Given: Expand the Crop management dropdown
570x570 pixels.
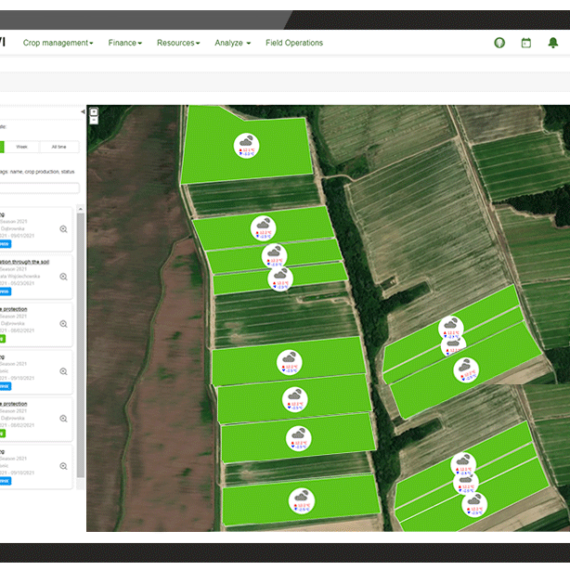Looking at the screenshot, I should (x=58, y=43).
